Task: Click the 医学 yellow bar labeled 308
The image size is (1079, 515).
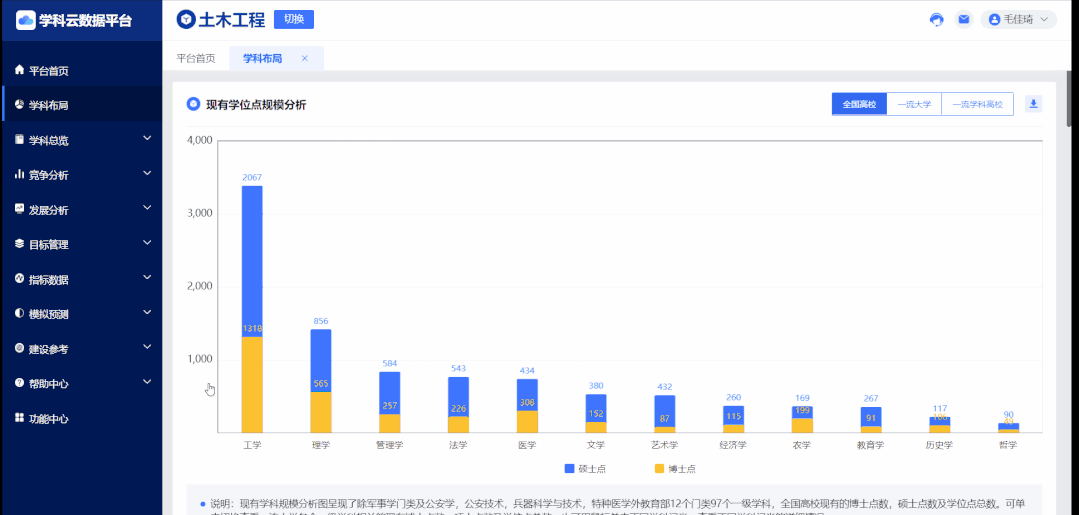Action: tap(527, 421)
